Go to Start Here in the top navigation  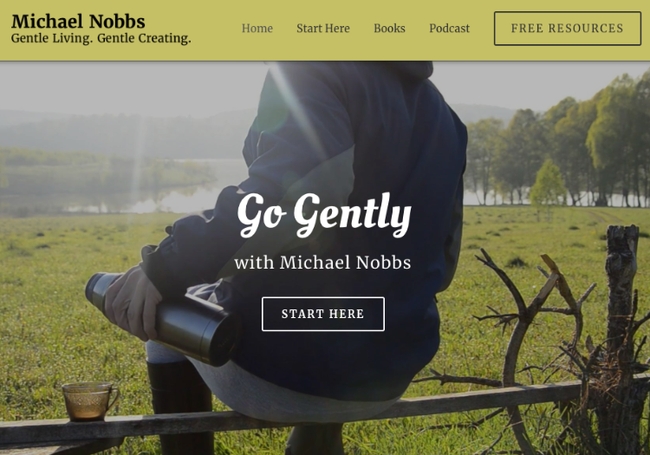(x=323, y=28)
